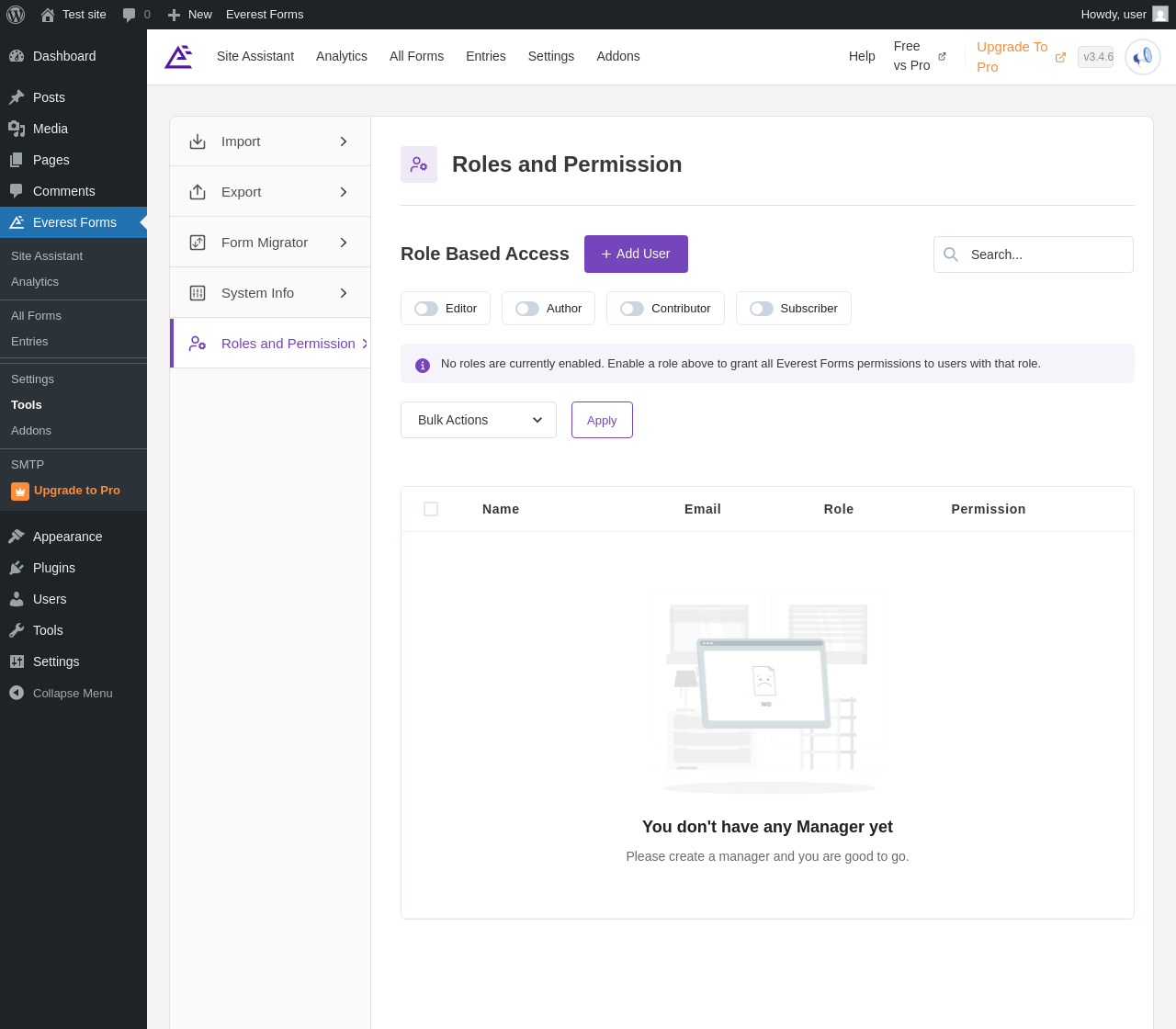The height and width of the screenshot is (1029, 1176).
Task: Click the Comments icon in sidebar
Action: pos(17,191)
